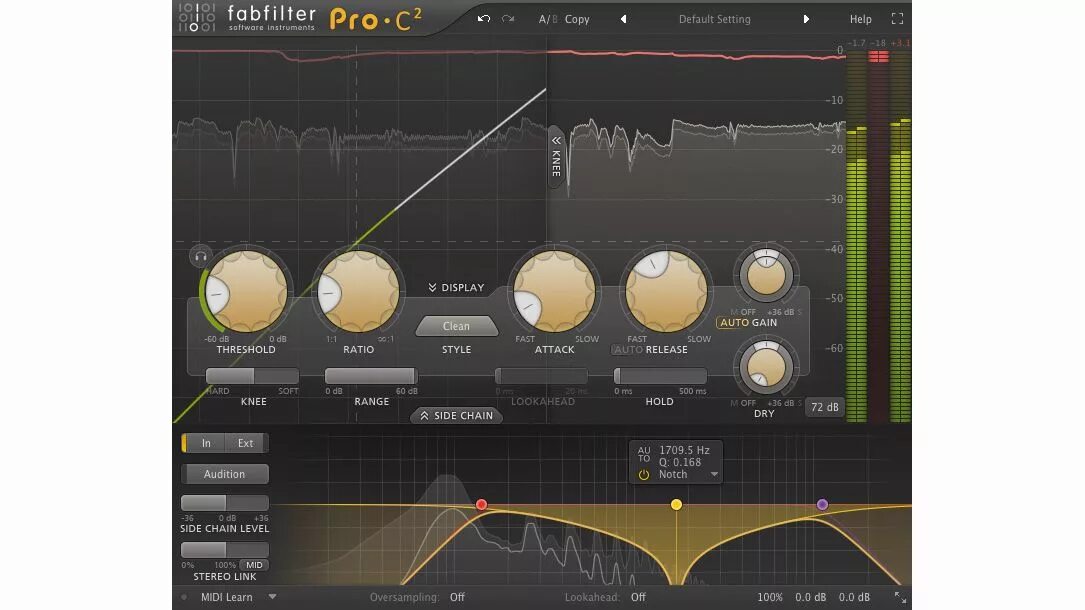Click the MIDI activity indicator dot

(x=184, y=598)
